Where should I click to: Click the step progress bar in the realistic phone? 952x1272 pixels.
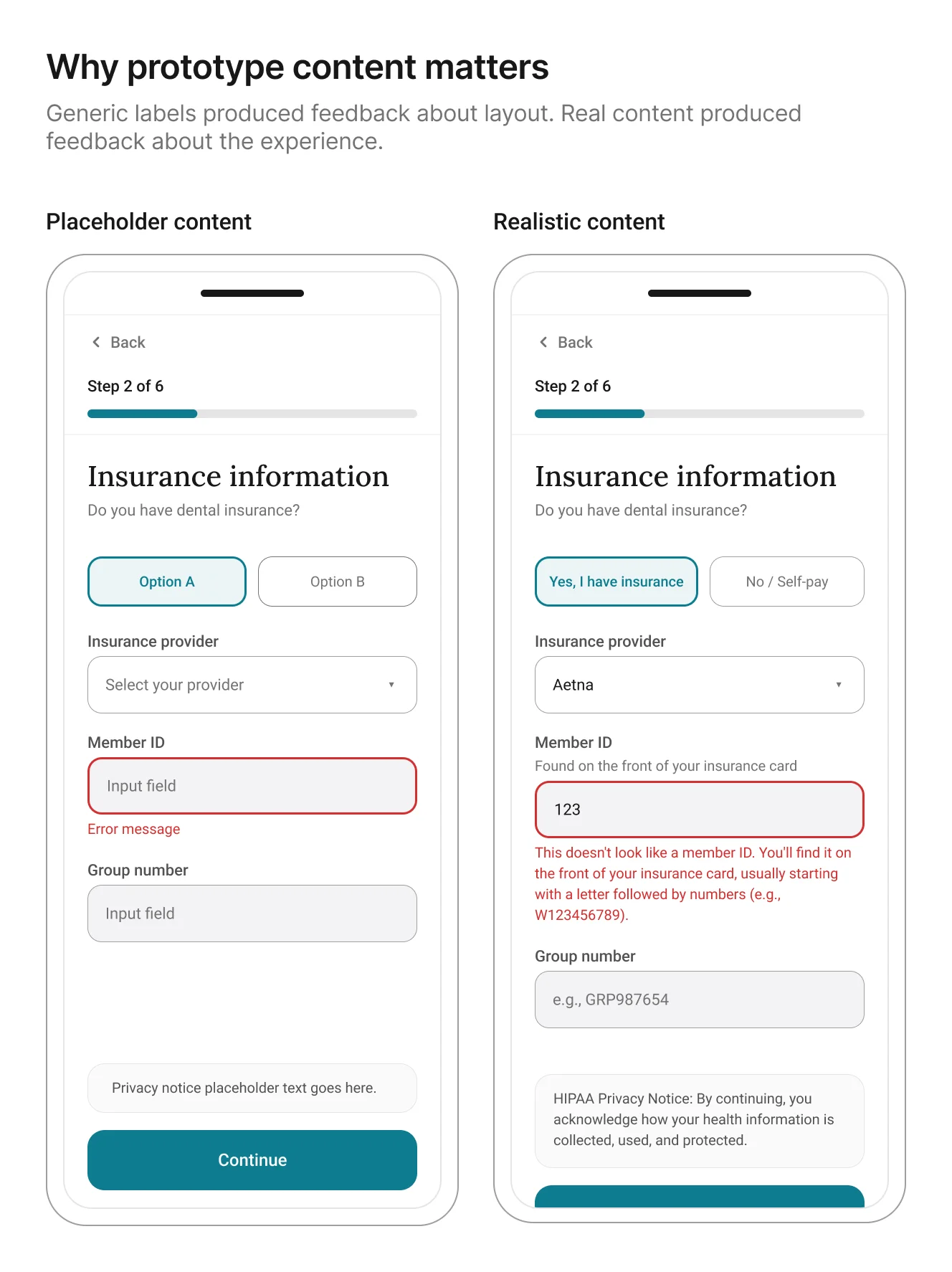point(700,414)
